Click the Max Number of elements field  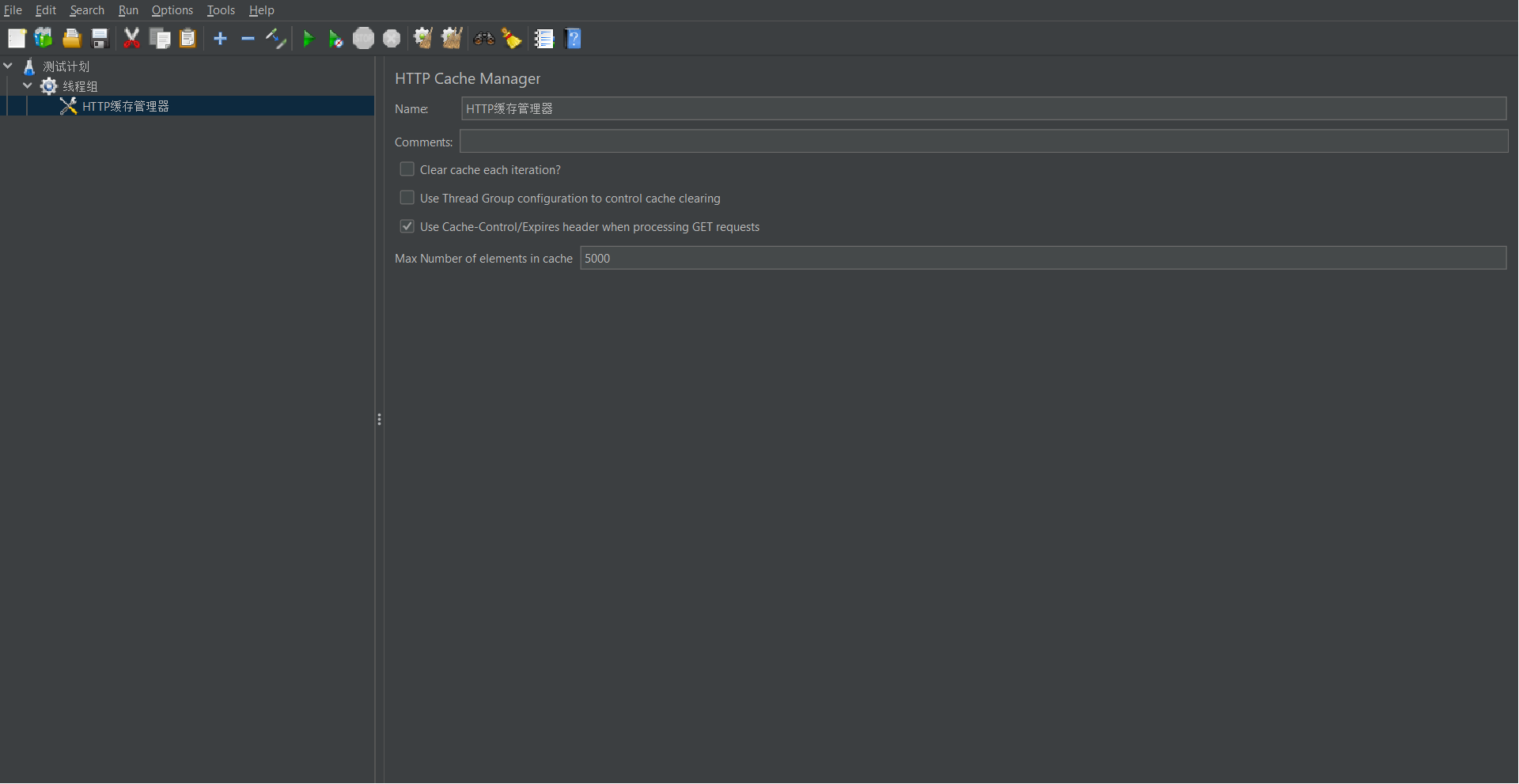(1043, 258)
